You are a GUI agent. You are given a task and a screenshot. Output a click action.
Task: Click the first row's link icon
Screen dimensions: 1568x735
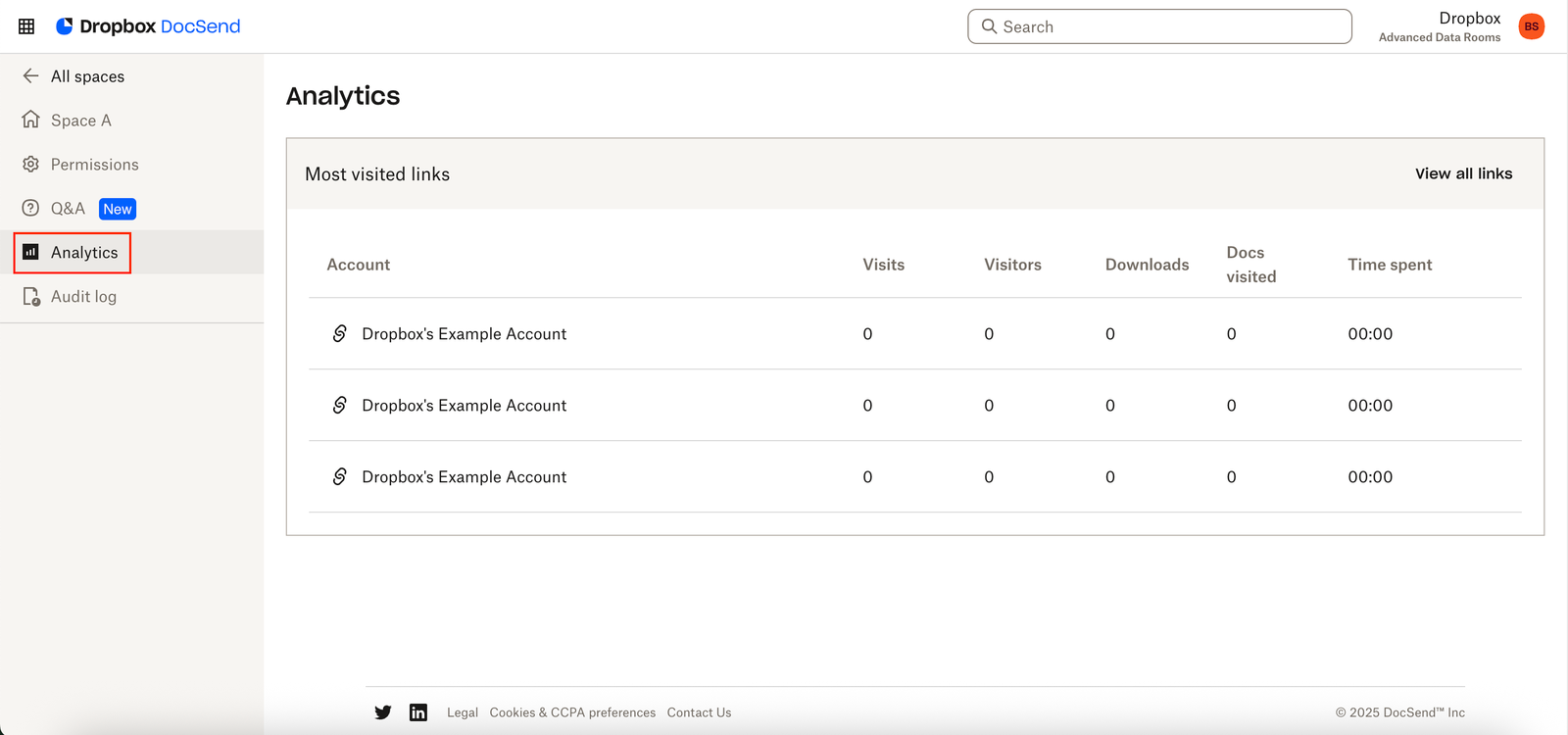point(340,333)
